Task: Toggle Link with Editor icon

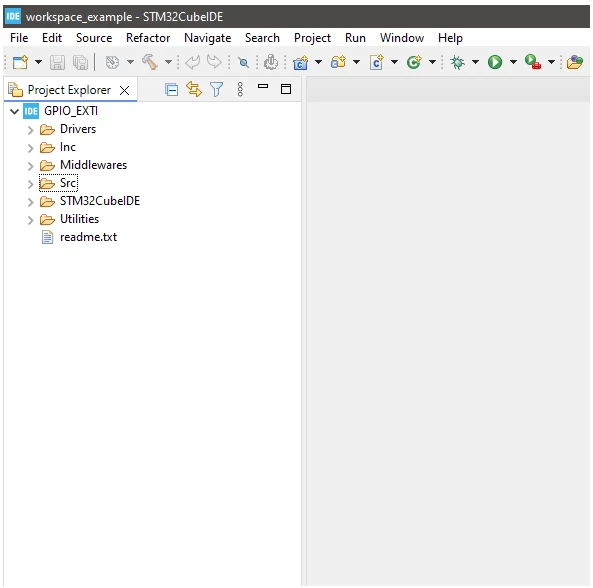Action: (194, 90)
